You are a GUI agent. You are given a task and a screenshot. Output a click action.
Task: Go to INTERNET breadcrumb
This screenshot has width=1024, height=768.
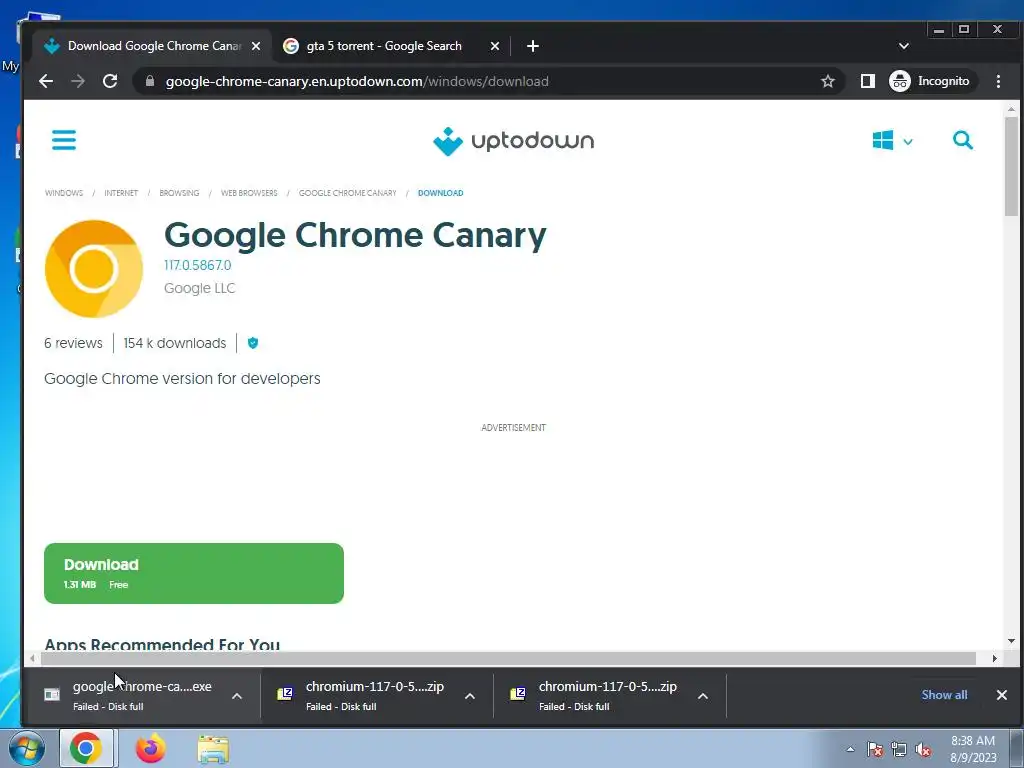pos(121,193)
